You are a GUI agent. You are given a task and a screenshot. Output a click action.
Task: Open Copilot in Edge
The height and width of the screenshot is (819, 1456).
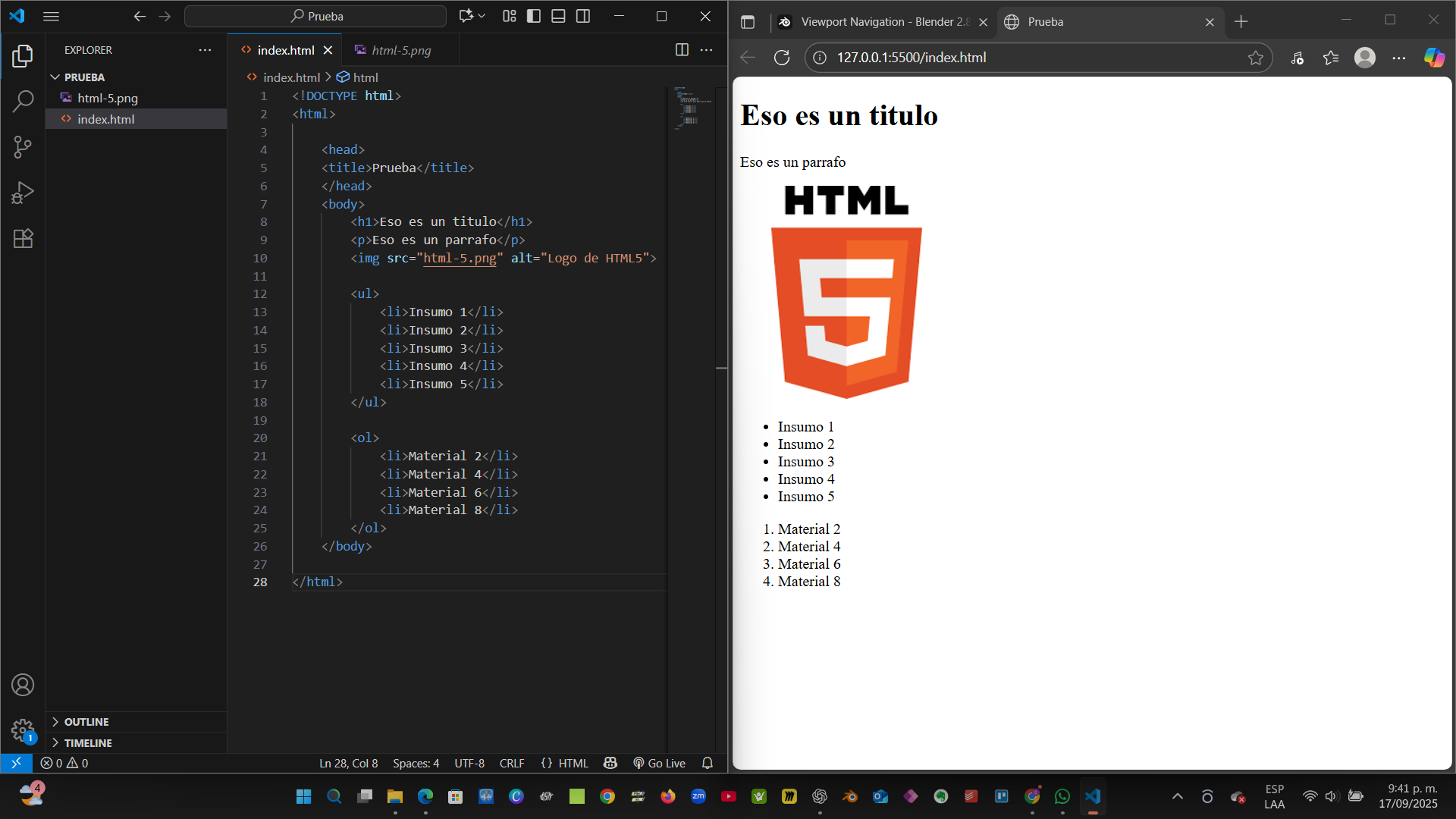[x=1434, y=58]
